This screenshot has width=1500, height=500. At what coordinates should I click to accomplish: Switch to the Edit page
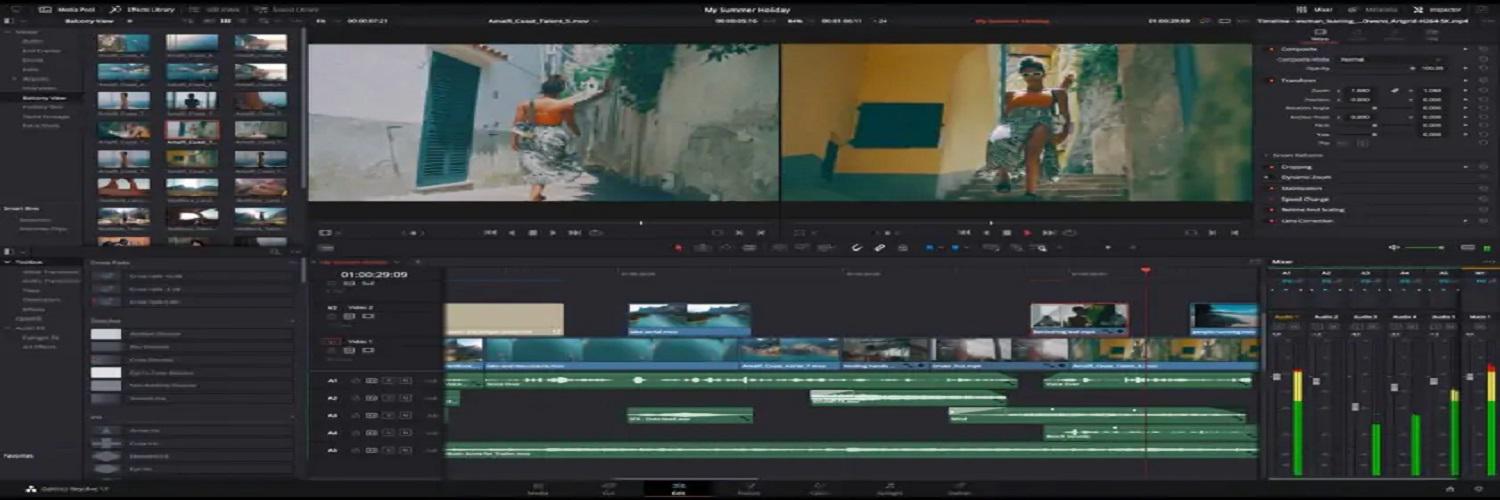(x=678, y=488)
